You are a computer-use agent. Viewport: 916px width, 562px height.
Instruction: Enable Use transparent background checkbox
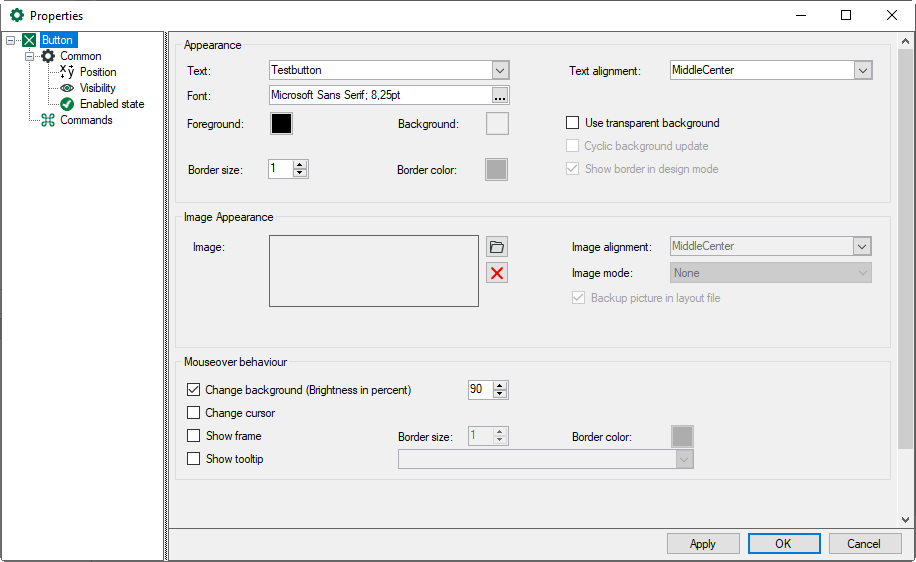click(573, 123)
